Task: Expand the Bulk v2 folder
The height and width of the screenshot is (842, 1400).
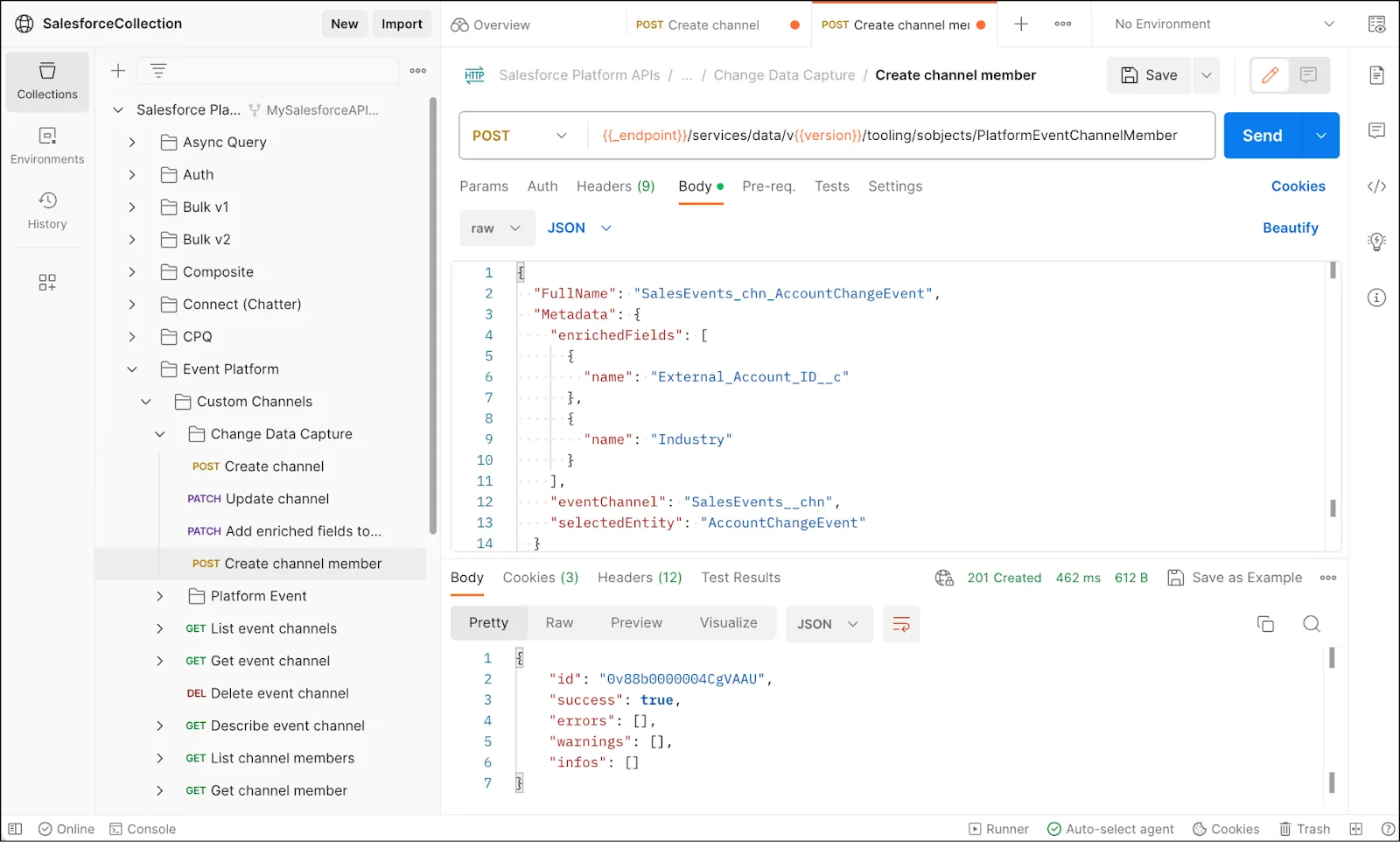Action: [132, 239]
